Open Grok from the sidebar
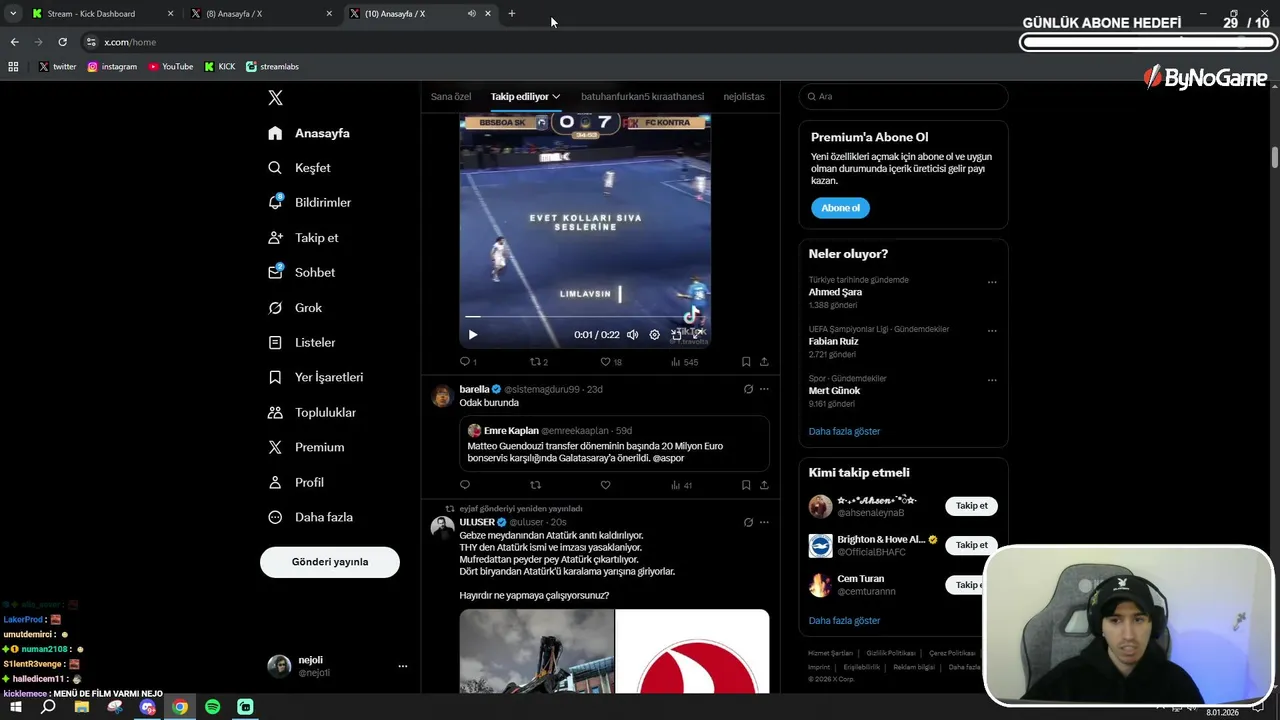The height and width of the screenshot is (720, 1280). 295,308
